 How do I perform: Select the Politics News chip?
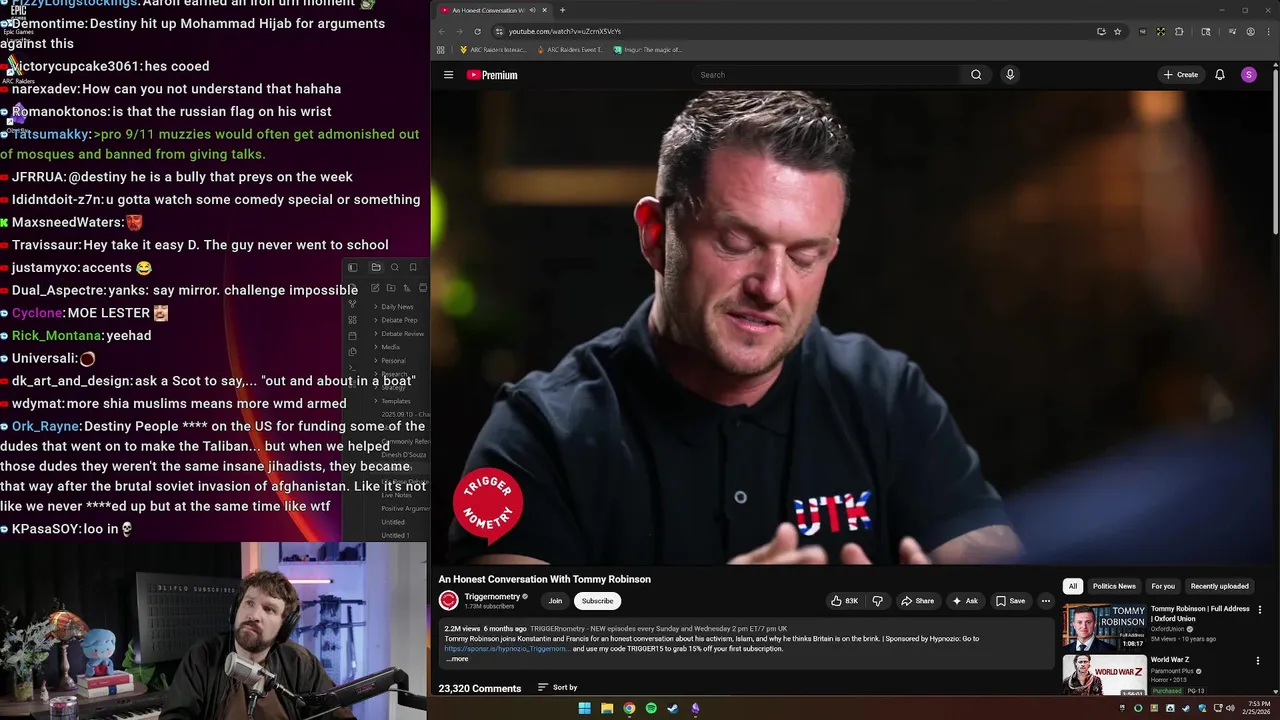pos(1114,586)
